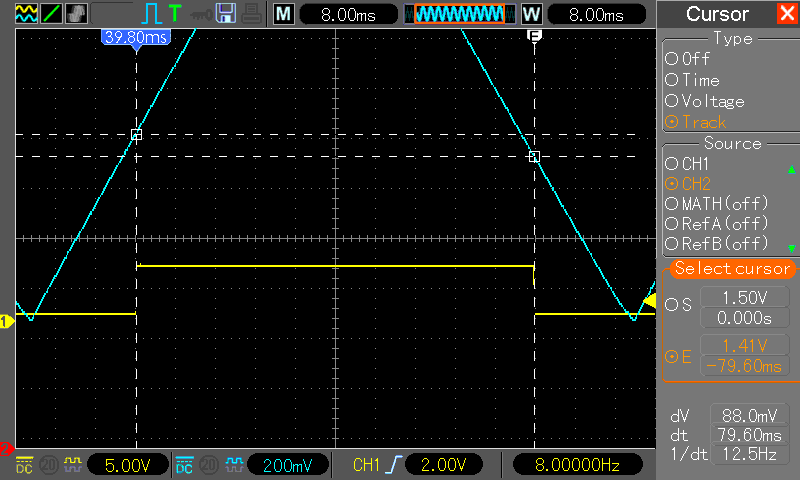Click the red channel 2 ground marker
Image resolution: width=800 pixels, height=480 pixels.
[6, 449]
